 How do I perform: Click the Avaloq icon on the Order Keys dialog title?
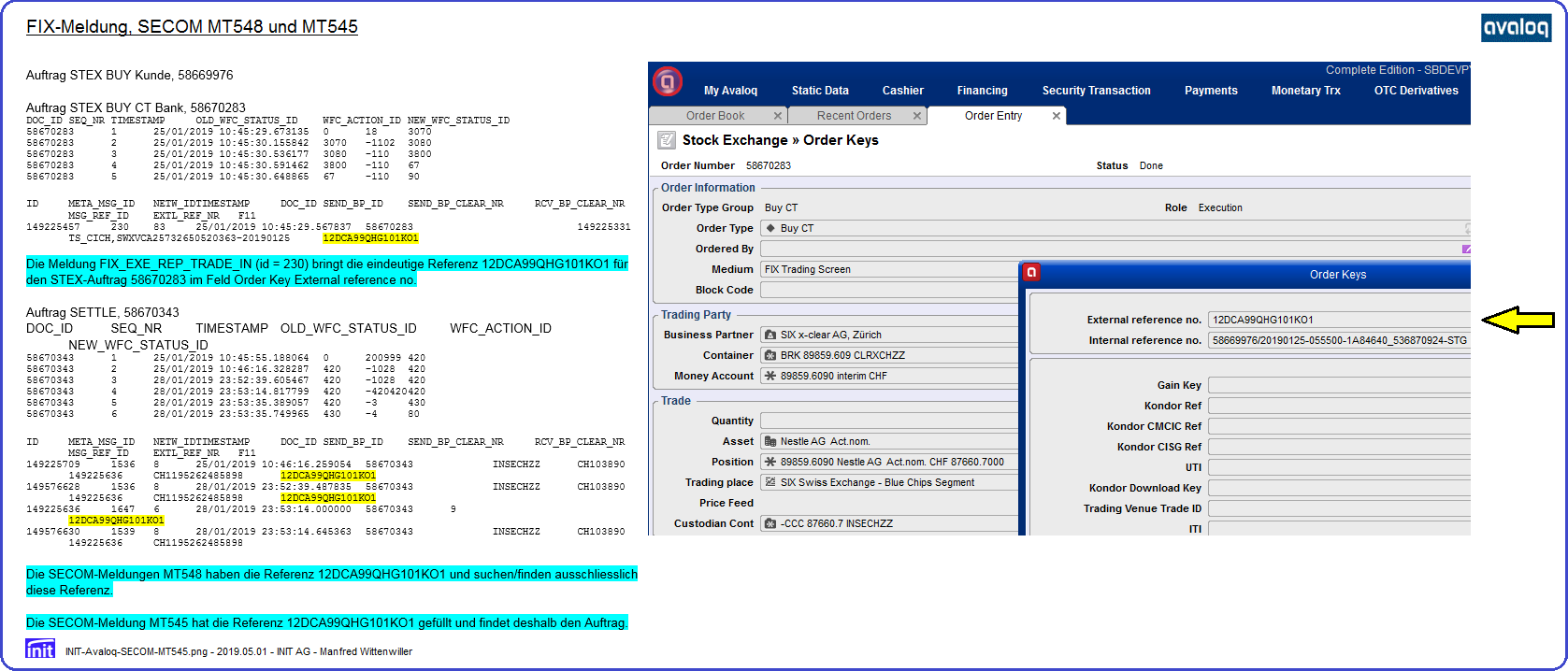click(1031, 273)
